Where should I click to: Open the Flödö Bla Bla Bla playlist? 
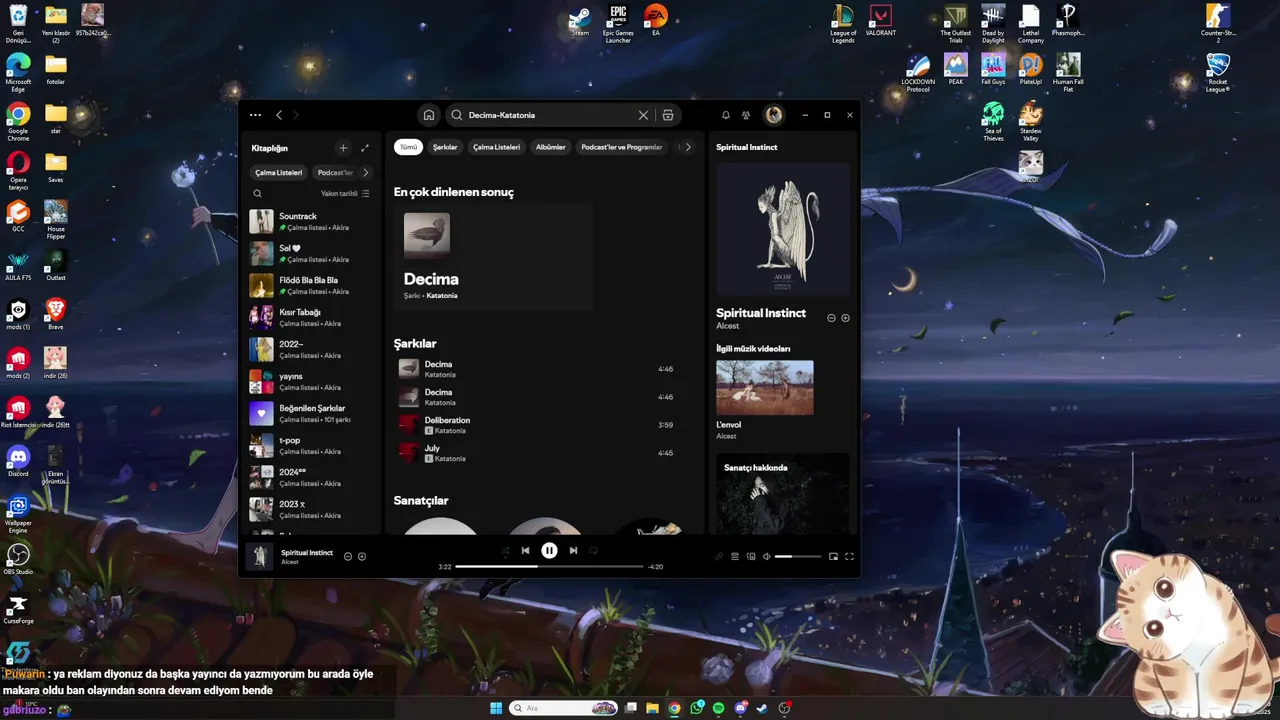(x=312, y=286)
